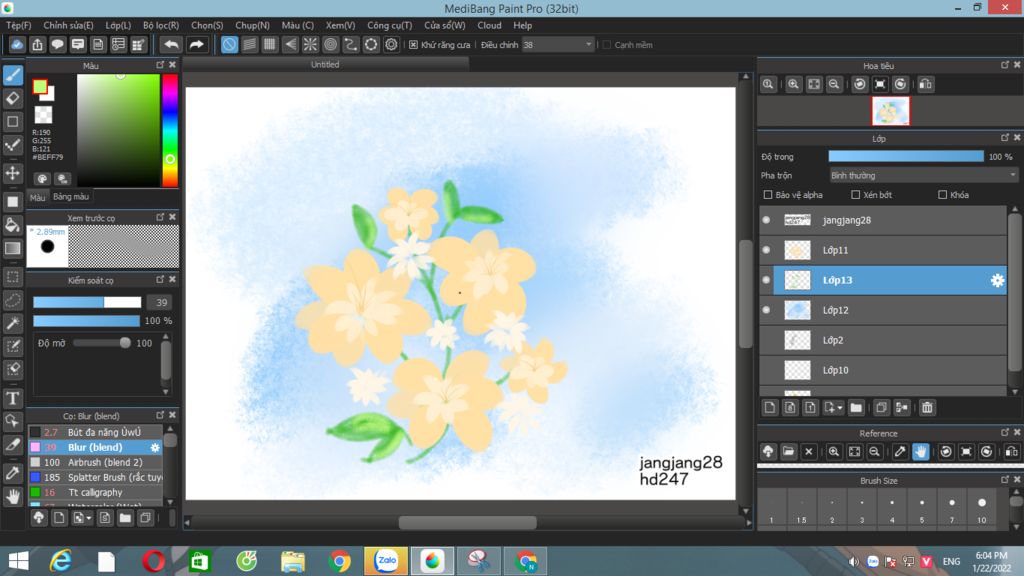This screenshot has height=576, width=1024.
Task: Click the brush size value field 39
Action: [x=161, y=302]
